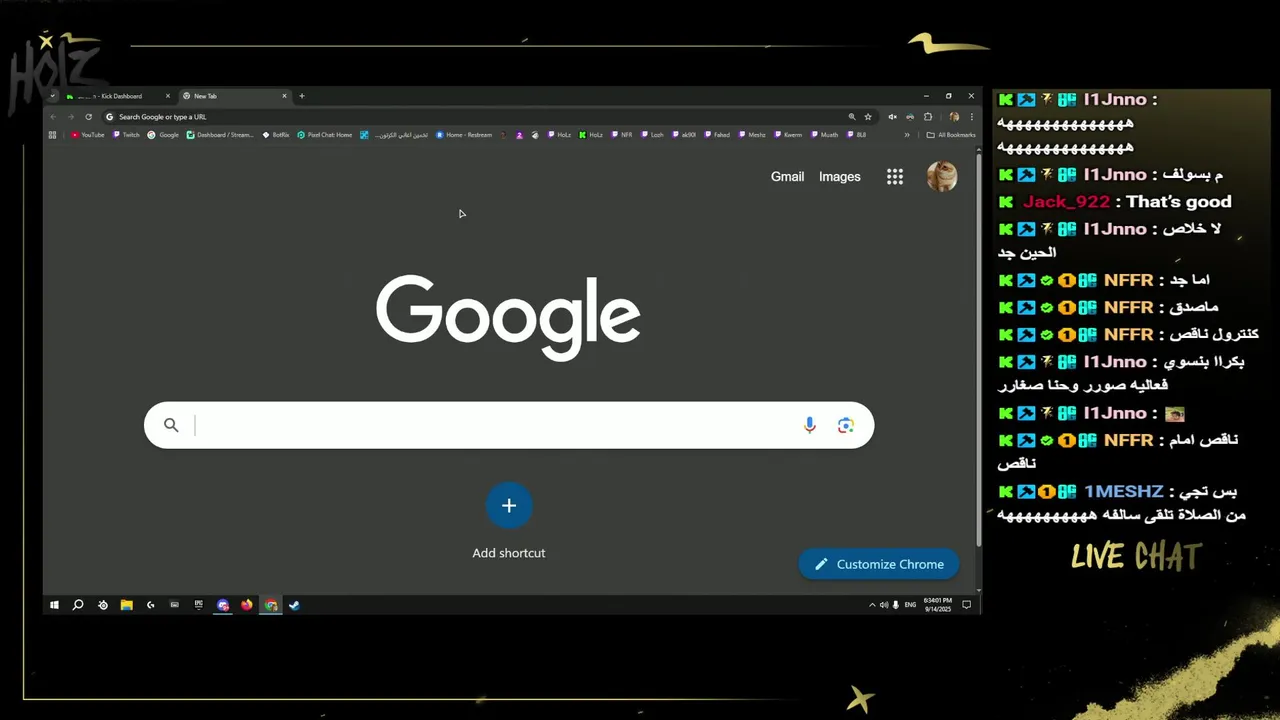Open the Chrome three-dot menu
Image resolution: width=1280 pixels, height=720 pixels.
(x=972, y=117)
